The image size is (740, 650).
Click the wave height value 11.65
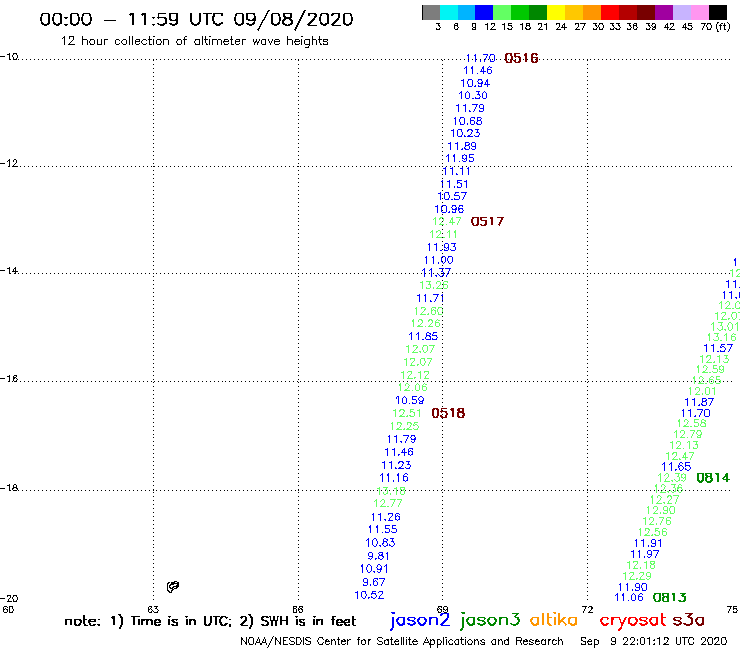coord(676,467)
